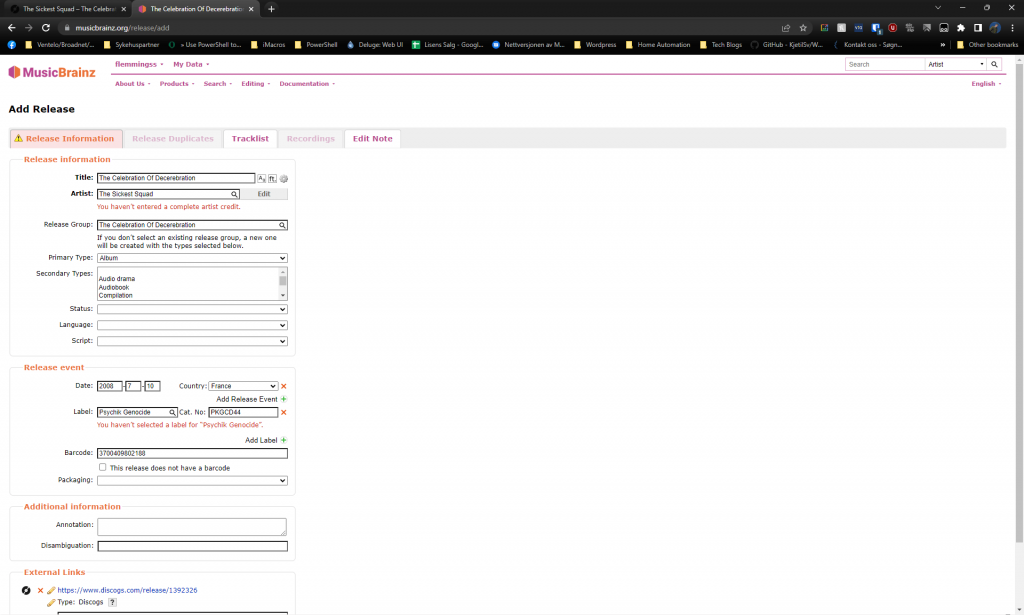The height and width of the screenshot is (615, 1024).
Task: Open the Tech Blogs bookmark folder
Action: point(721,44)
